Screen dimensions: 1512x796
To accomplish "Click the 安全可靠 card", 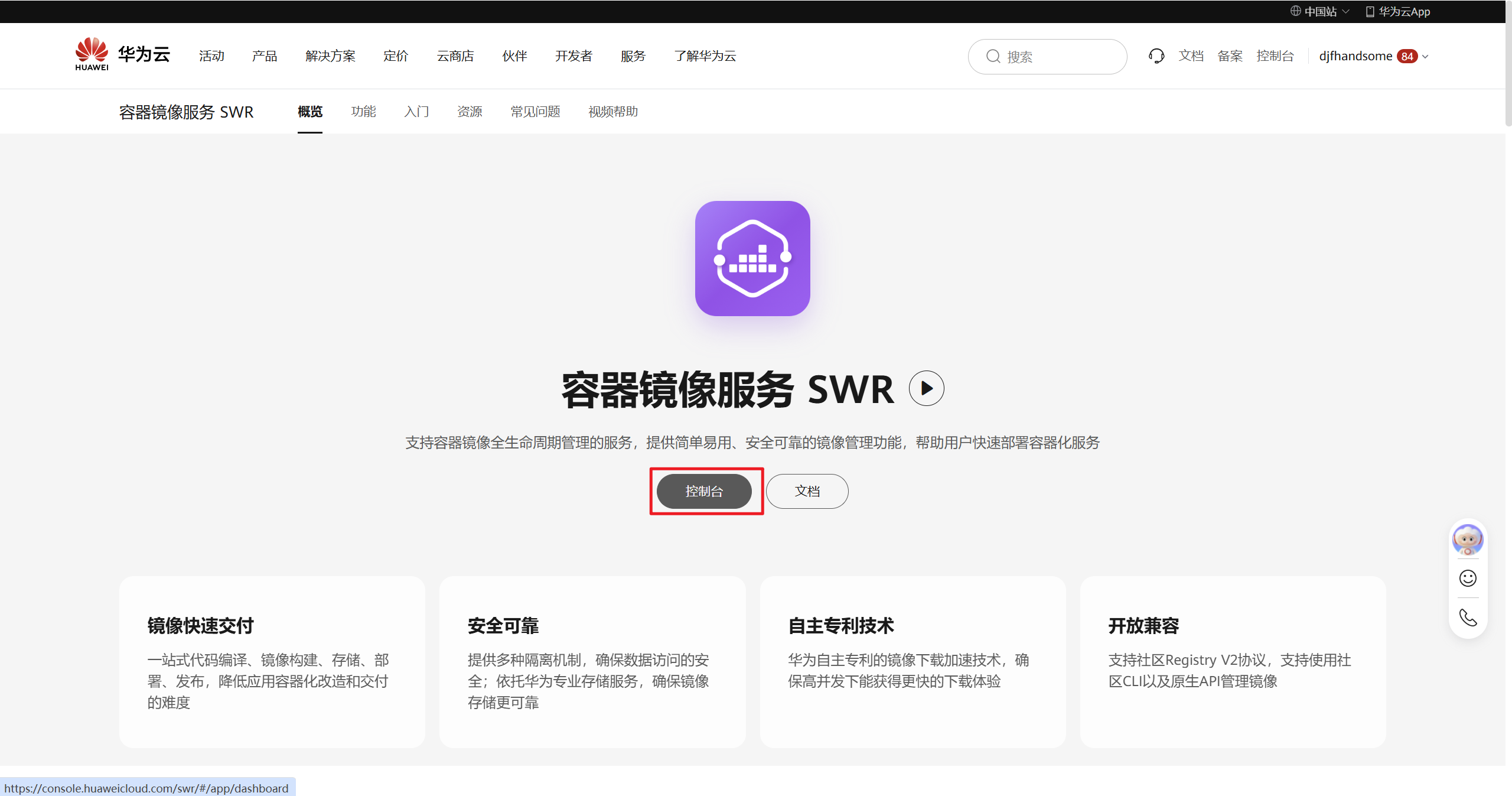I will click(x=592, y=662).
